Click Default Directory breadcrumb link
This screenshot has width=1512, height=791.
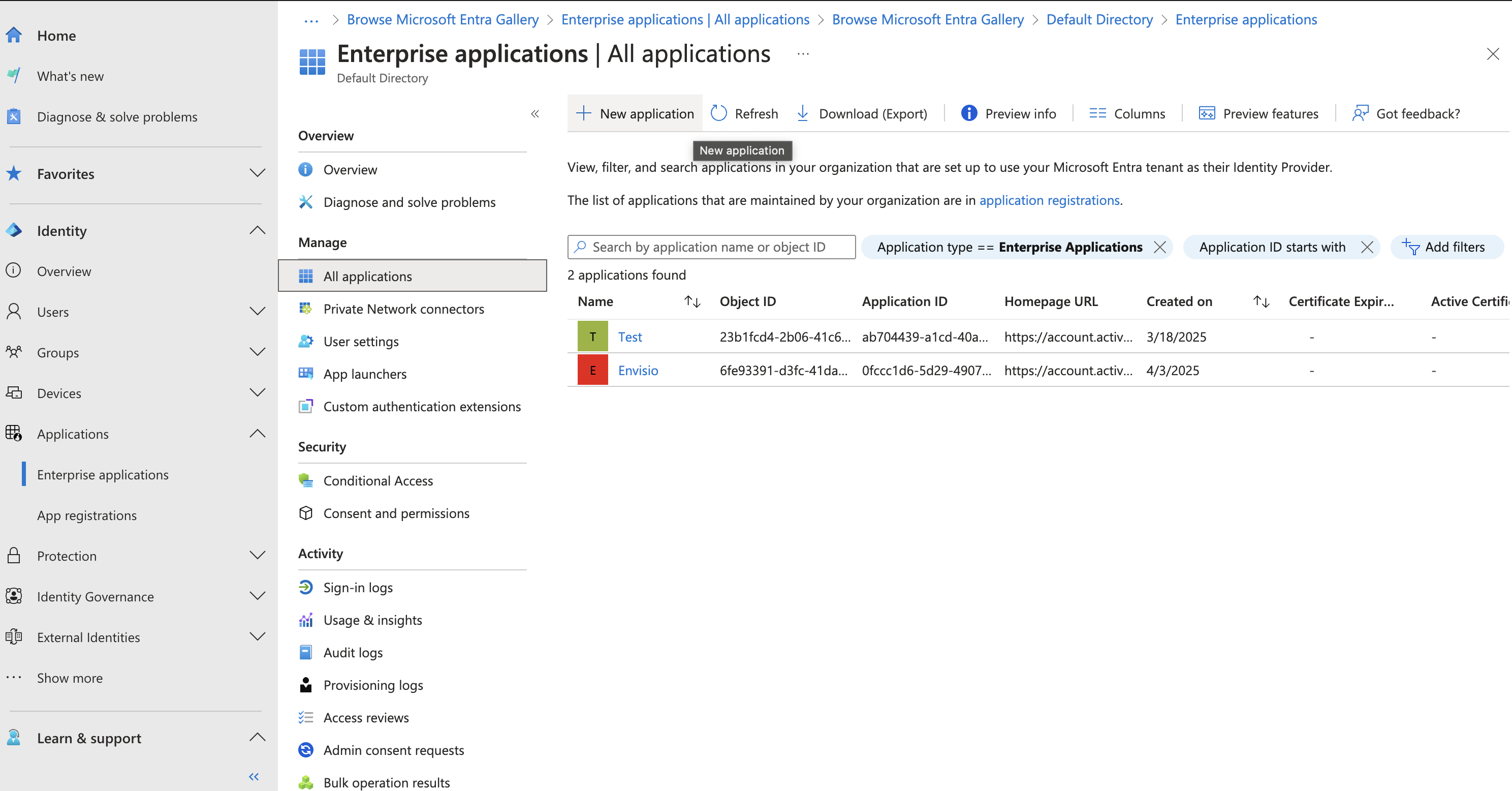point(1099,19)
